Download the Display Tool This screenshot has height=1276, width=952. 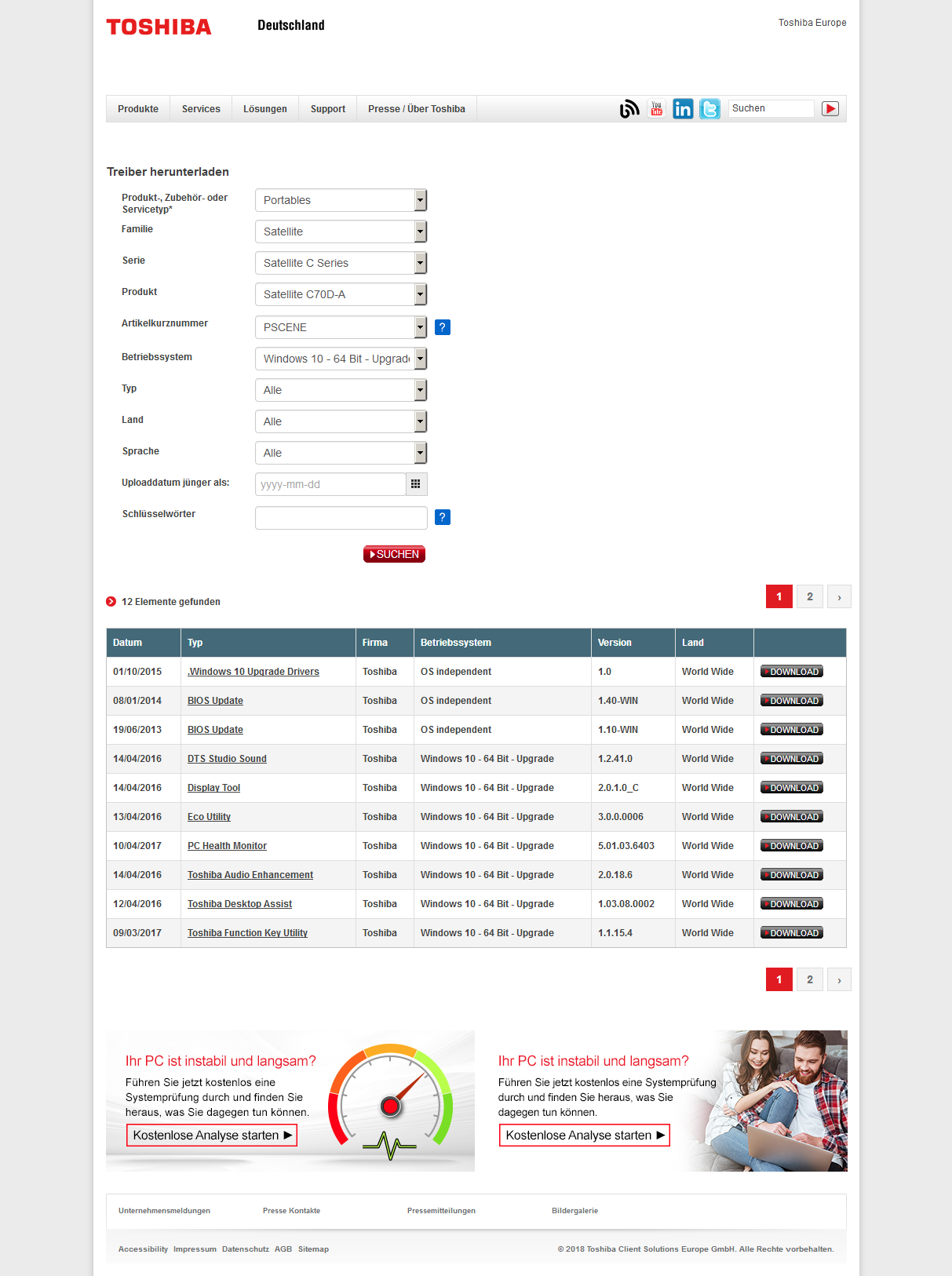792,788
